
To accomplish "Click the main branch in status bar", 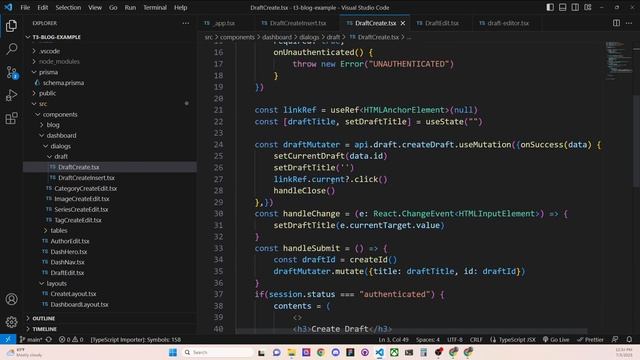I will [x=31, y=340].
